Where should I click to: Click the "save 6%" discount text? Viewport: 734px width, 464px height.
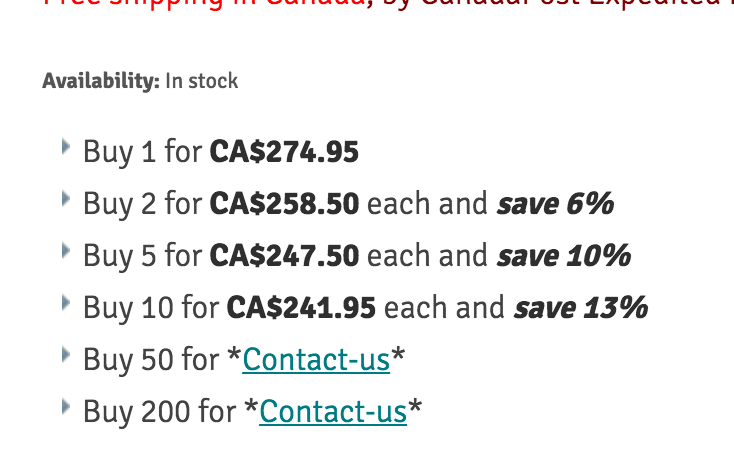pos(555,204)
